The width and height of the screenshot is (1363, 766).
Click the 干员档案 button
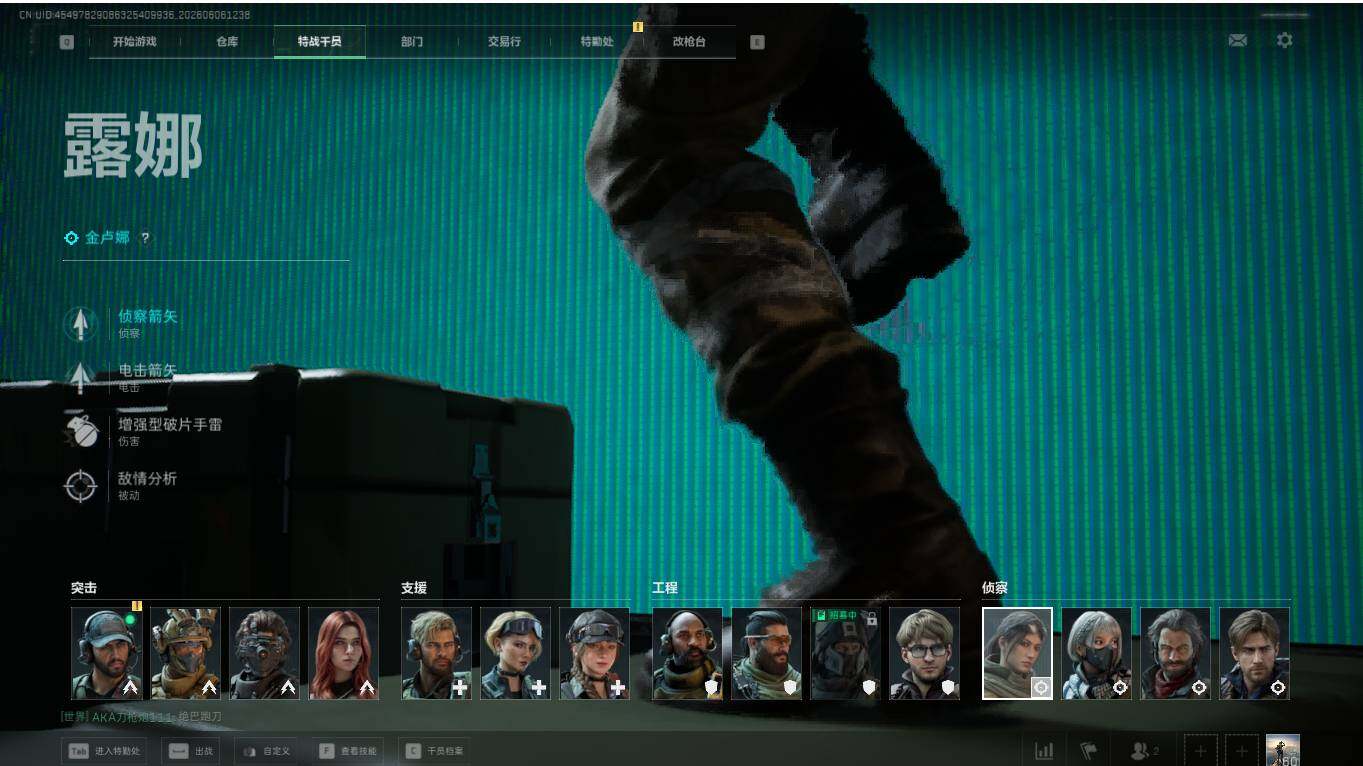pos(435,750)
